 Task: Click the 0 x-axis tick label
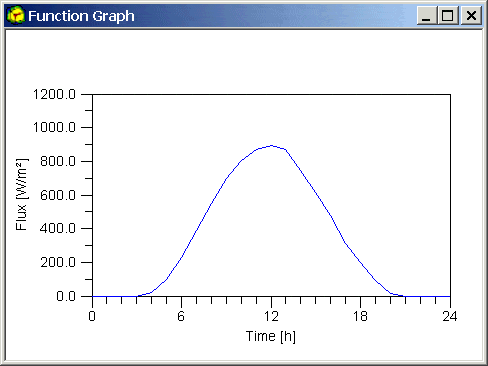[x=92, y=316]
